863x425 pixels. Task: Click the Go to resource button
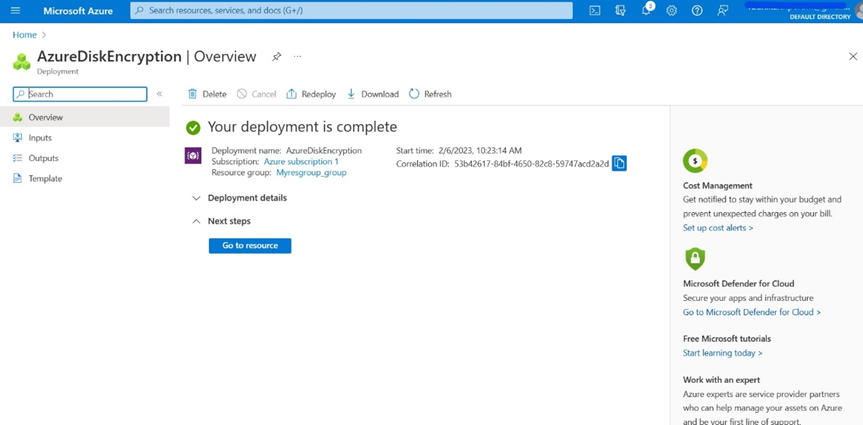pos(250,246)
